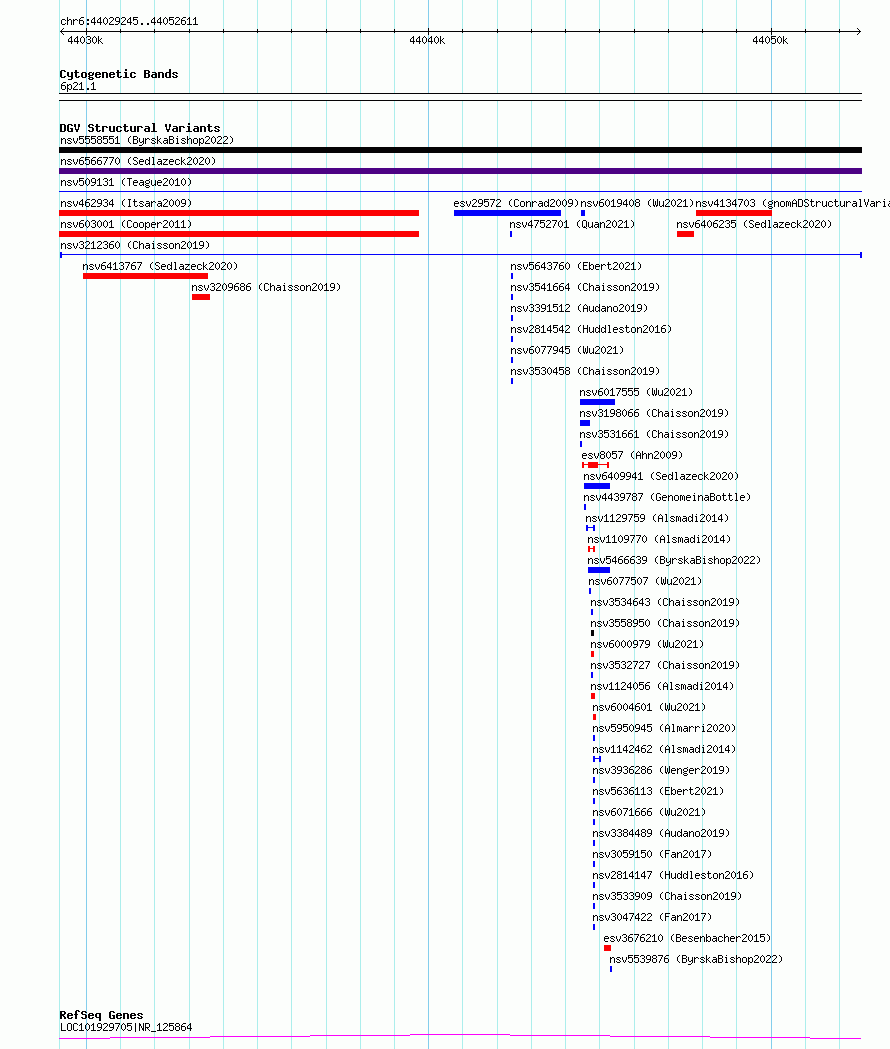
Task: Open nsv6004601 (Wu2021) variant
Action: click(x=649, y=707)
